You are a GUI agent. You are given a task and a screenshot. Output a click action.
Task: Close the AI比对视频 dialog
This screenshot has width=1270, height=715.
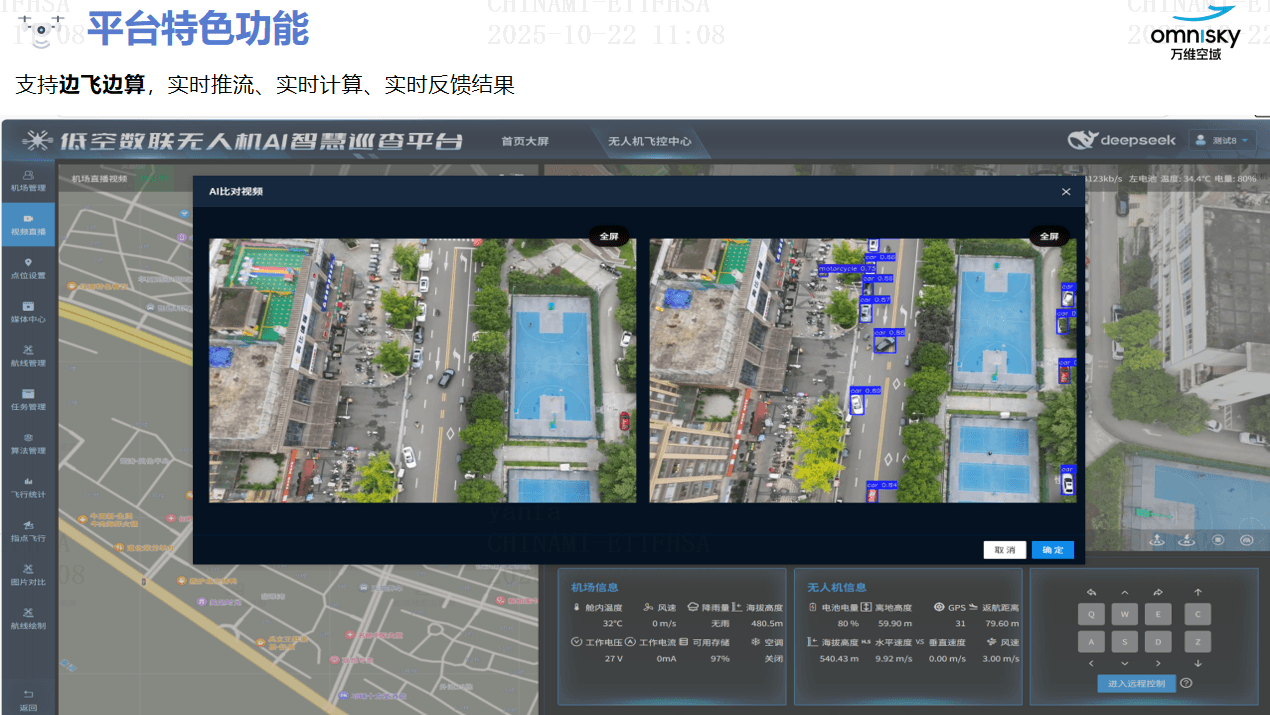tap(1066, 191)
